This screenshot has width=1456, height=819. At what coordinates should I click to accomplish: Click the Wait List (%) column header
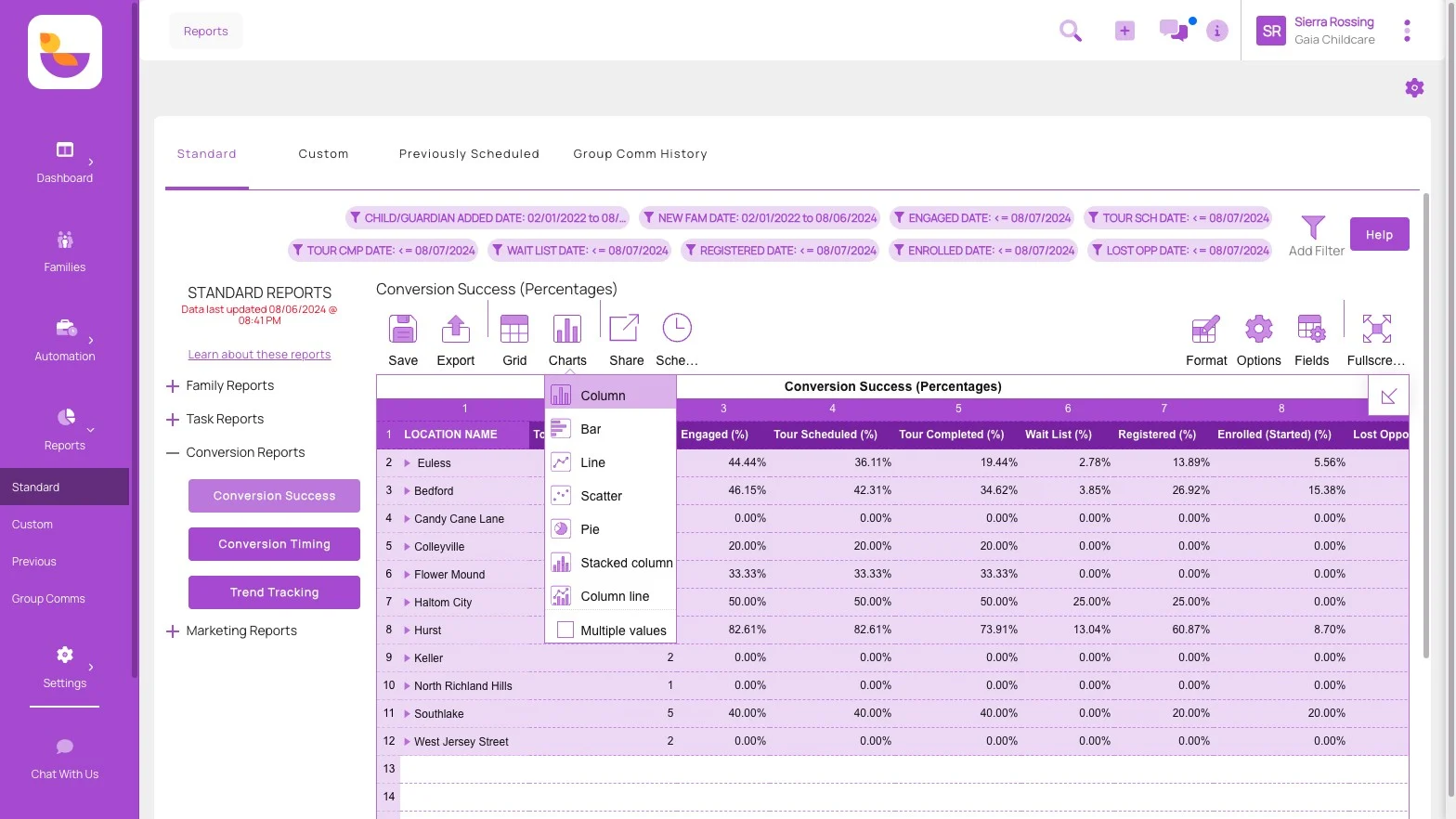tap(1058, 435)
